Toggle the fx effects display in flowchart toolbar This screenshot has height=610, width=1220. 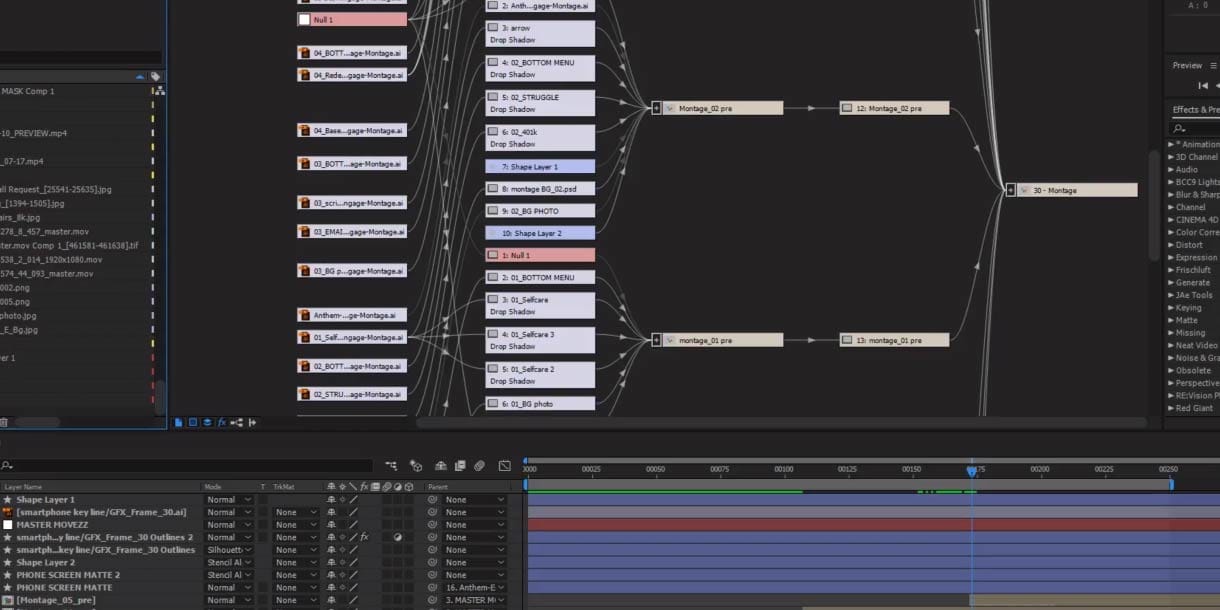222,423
